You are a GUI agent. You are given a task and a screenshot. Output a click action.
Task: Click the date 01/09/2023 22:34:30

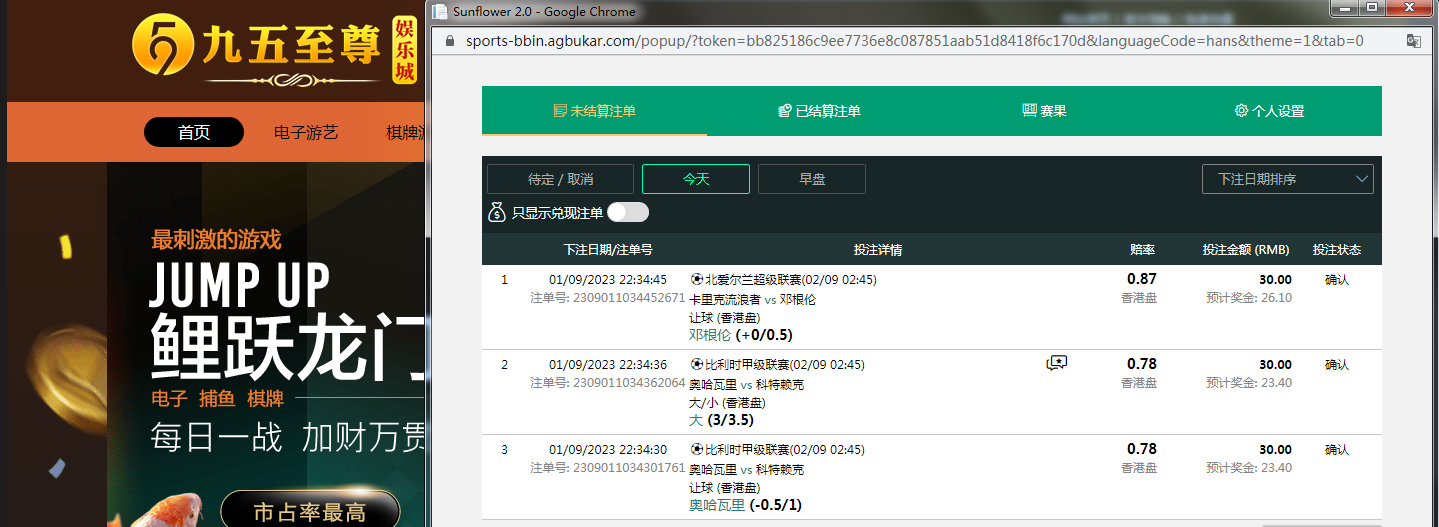coord(608,449)
